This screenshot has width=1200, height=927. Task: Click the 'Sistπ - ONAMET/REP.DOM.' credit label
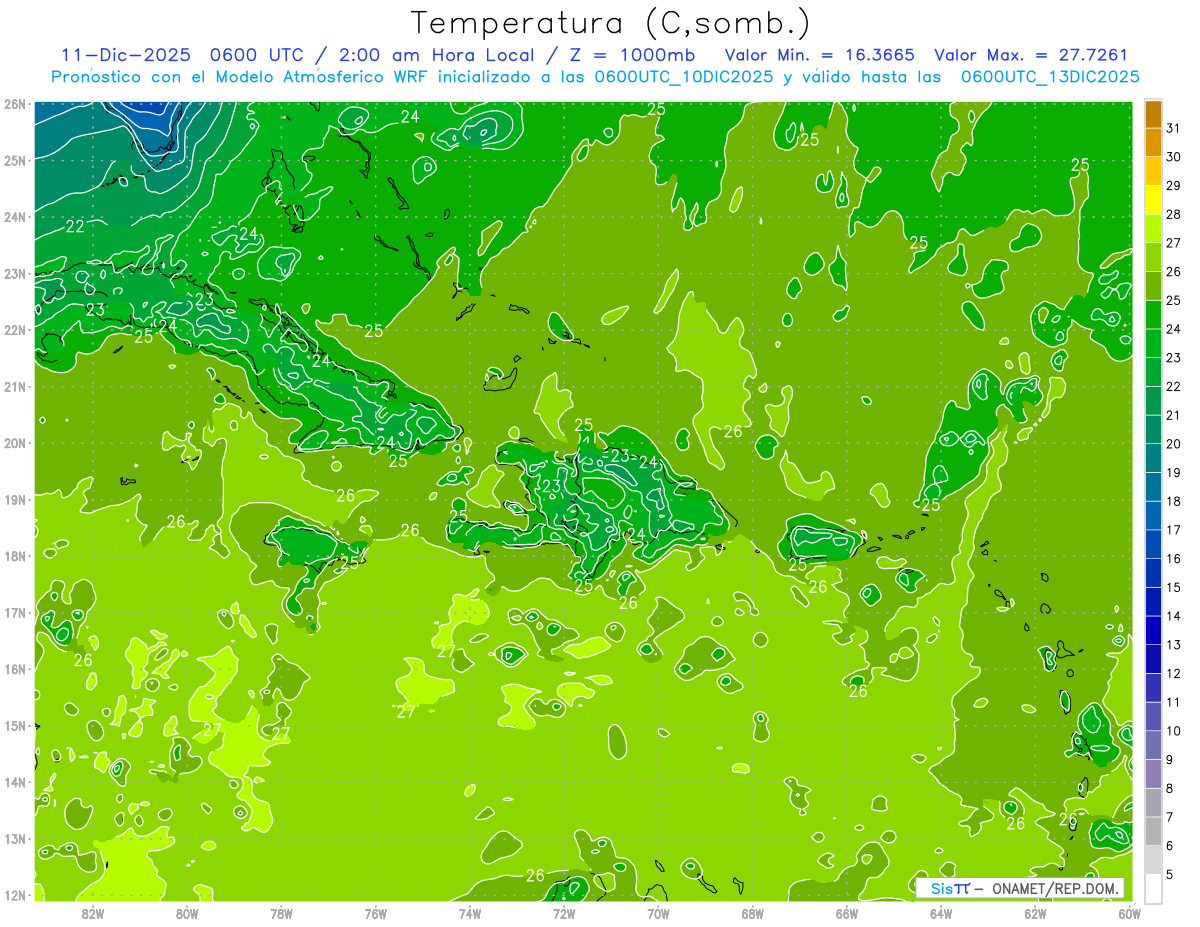pyautogui.click(x=1020, y=888)
